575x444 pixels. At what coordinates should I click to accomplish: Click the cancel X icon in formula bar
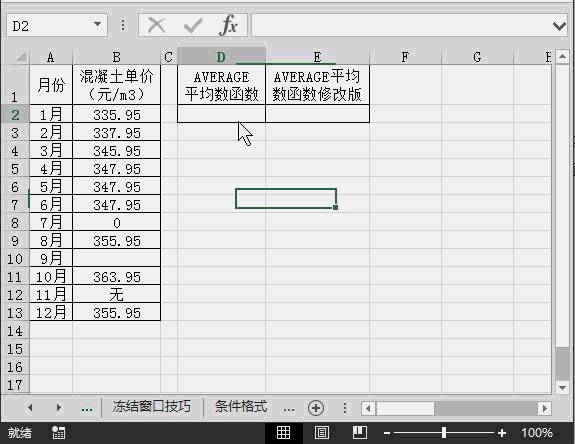157,26
